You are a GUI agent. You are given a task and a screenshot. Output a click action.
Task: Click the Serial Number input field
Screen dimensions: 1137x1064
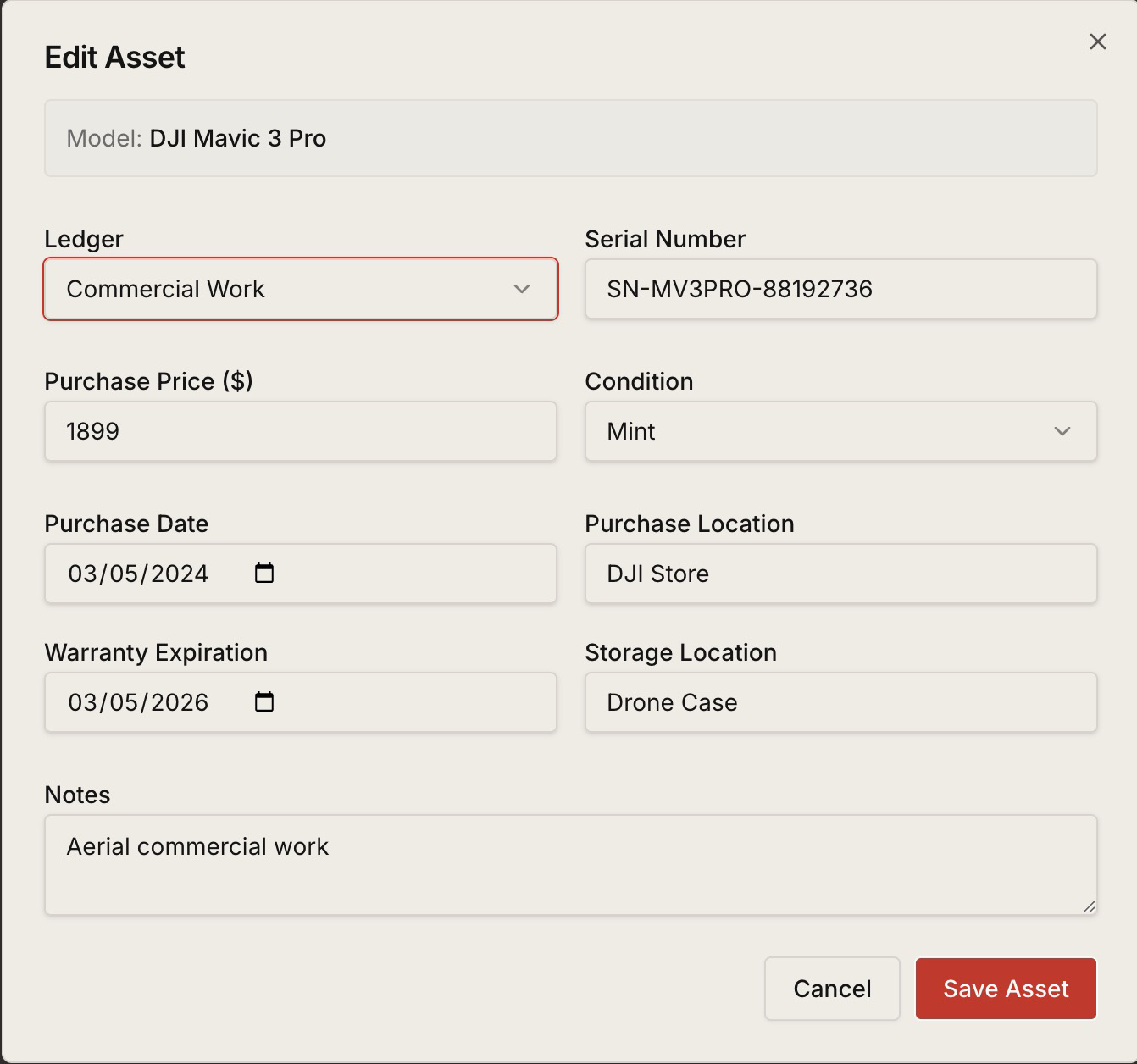tap(841, 289)
